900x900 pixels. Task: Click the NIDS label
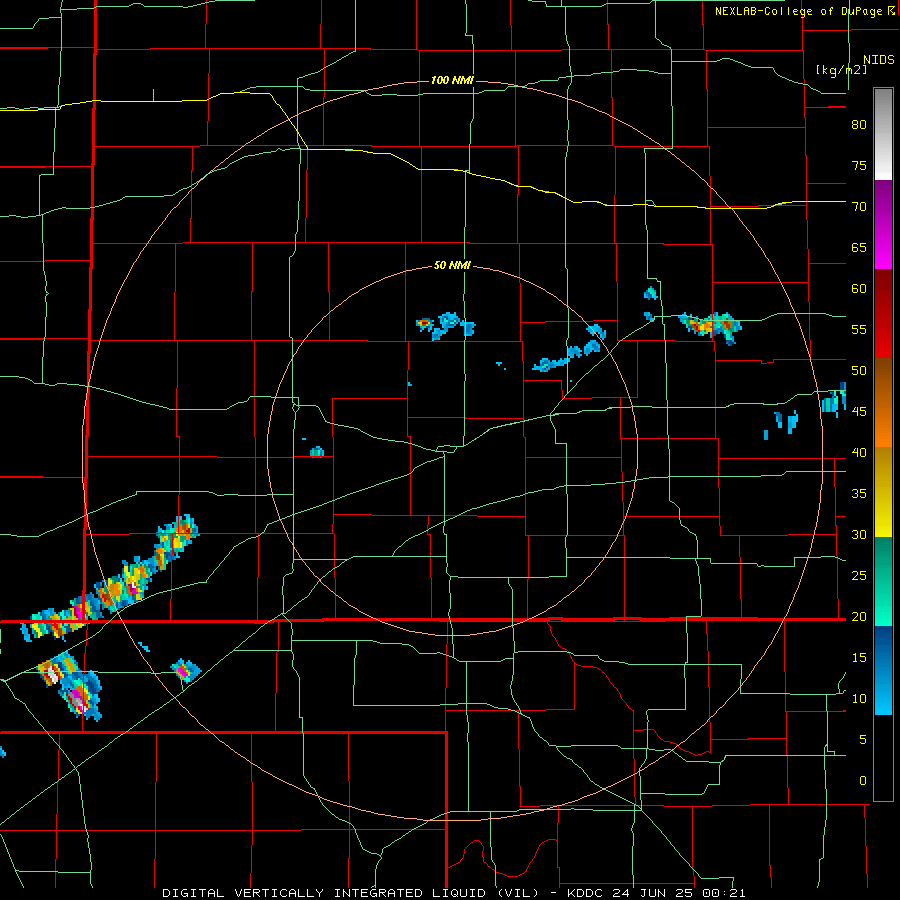click(879, 60)
